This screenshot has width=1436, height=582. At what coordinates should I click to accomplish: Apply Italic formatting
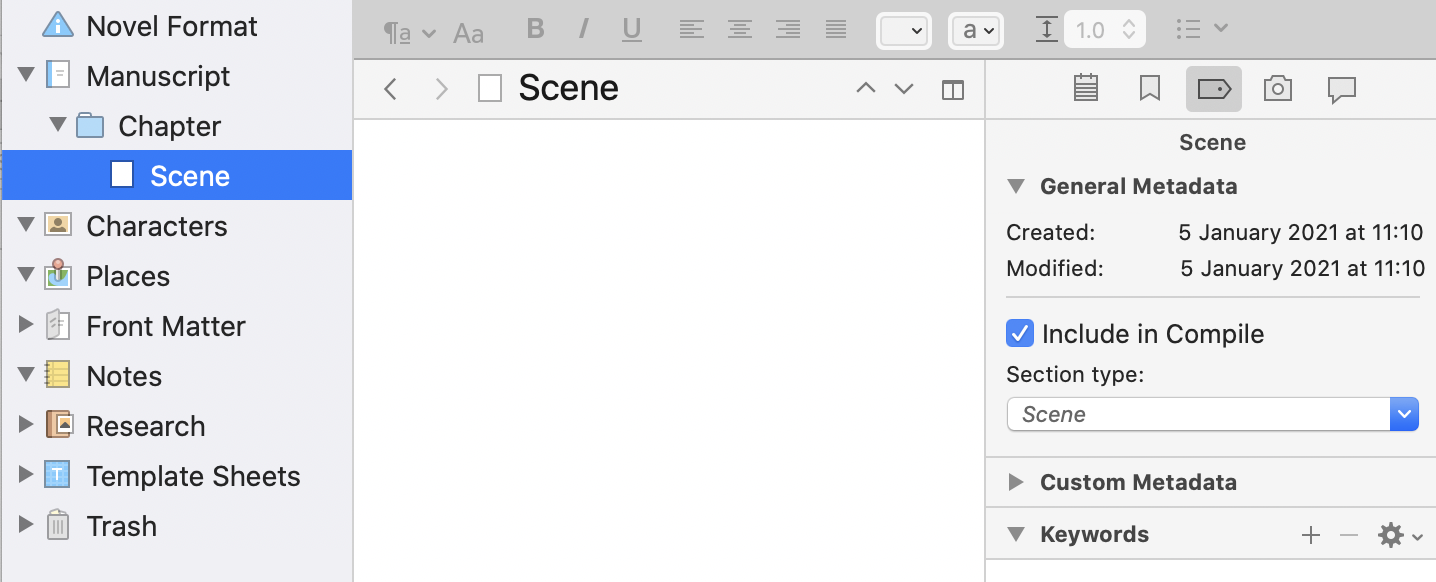point(583,30)
